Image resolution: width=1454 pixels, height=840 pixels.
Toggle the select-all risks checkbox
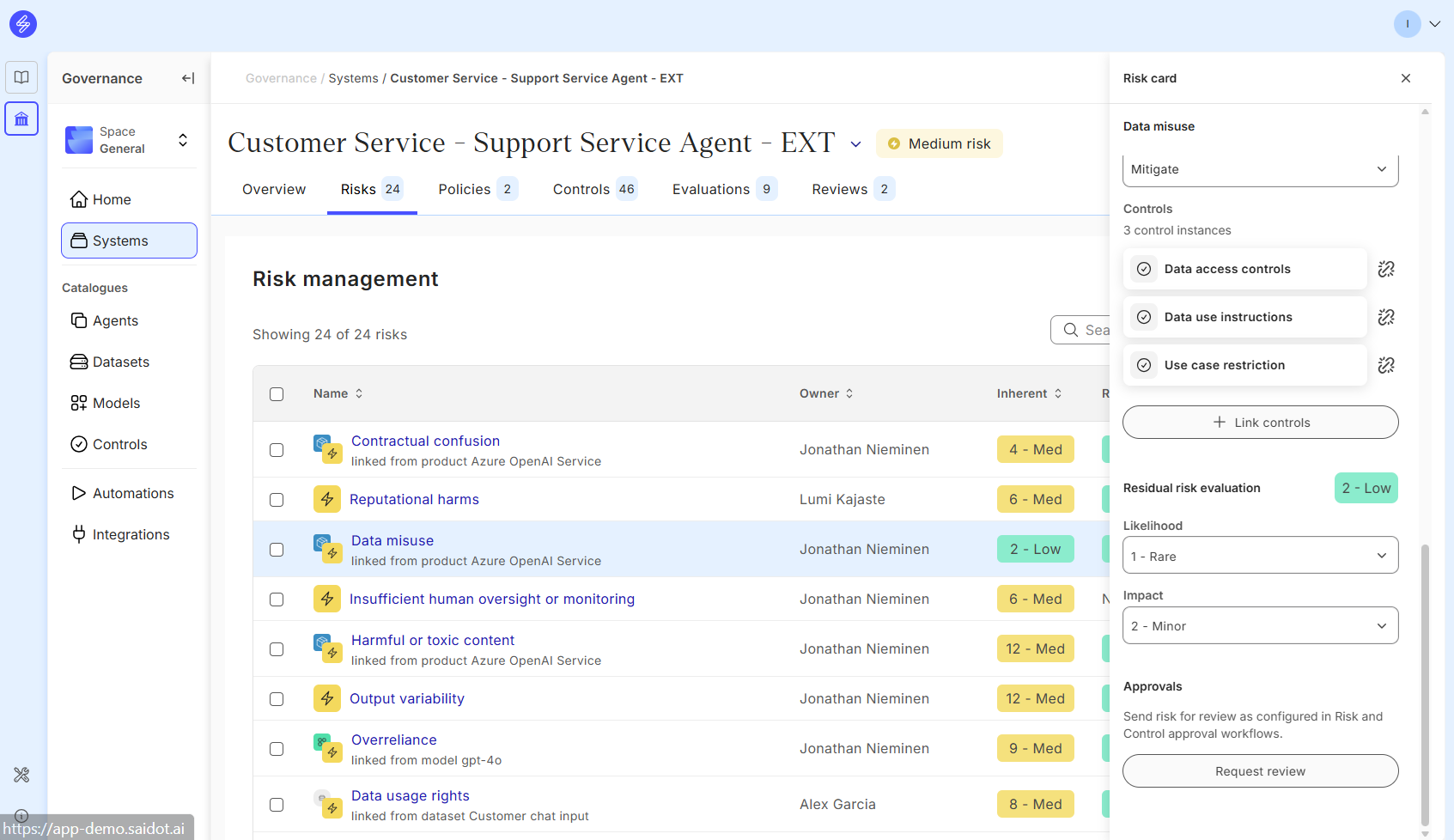tap(277, 394)
